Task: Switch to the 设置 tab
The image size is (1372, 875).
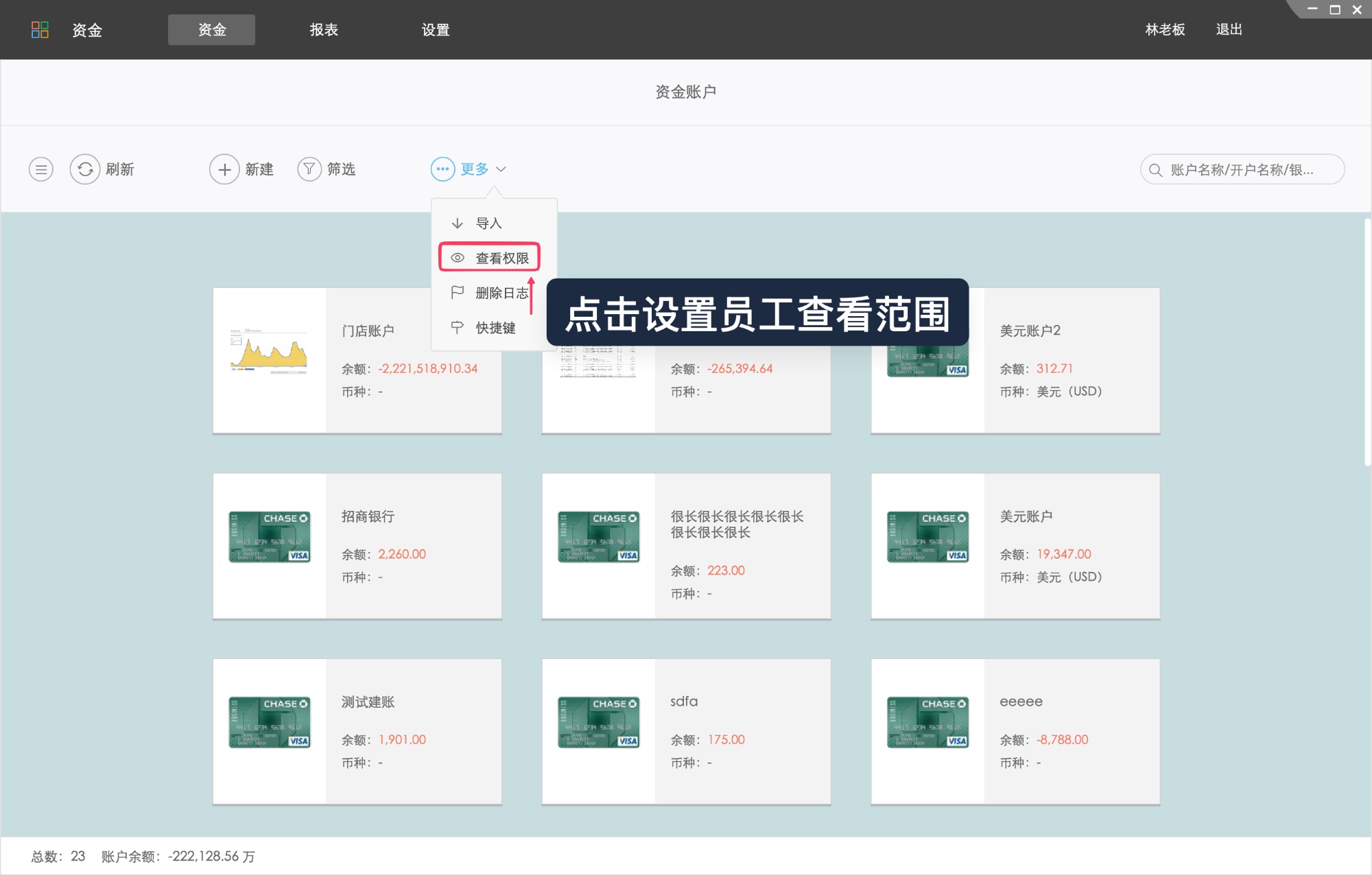Action: [436, 29]
